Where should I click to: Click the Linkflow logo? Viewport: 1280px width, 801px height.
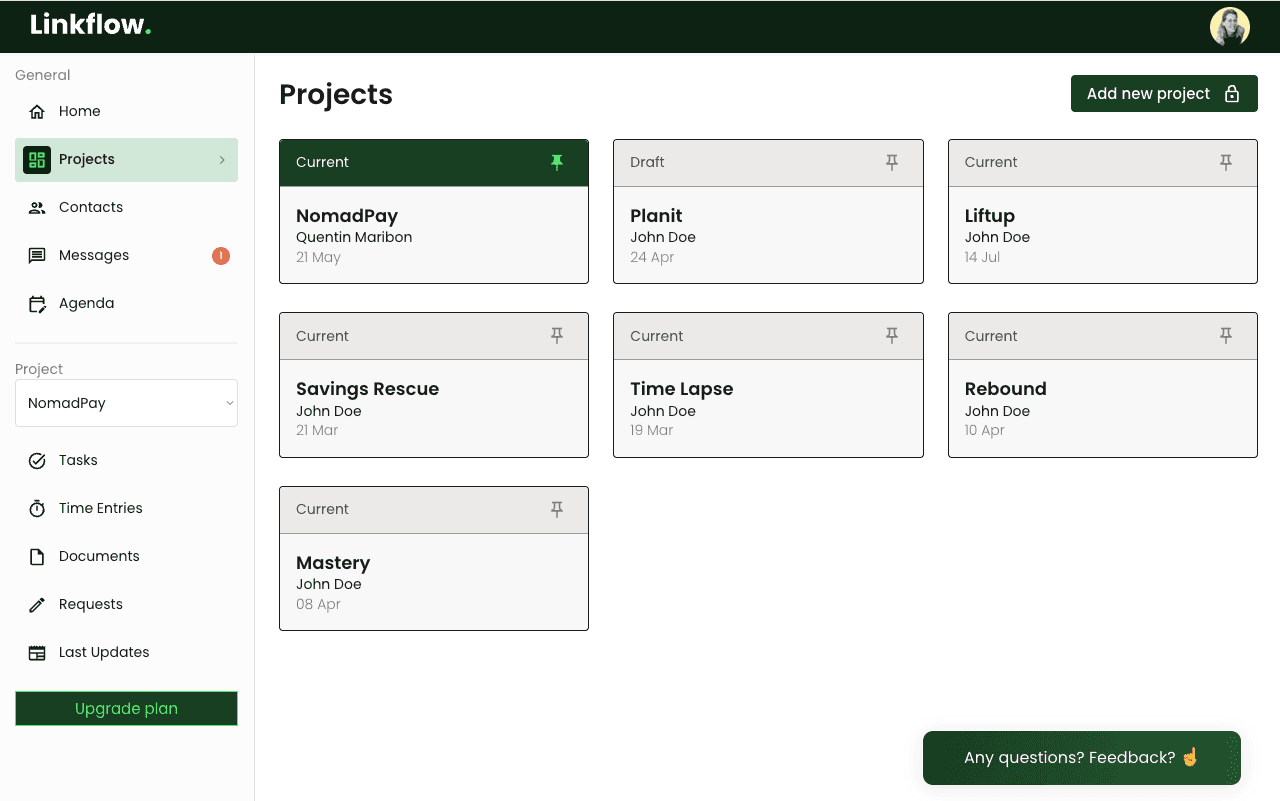90,25
